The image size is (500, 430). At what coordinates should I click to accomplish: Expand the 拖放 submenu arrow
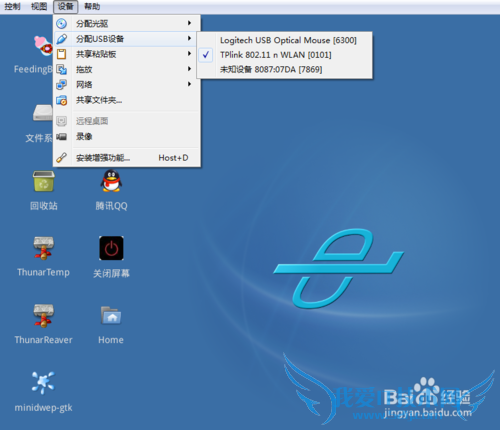[189, 69]
